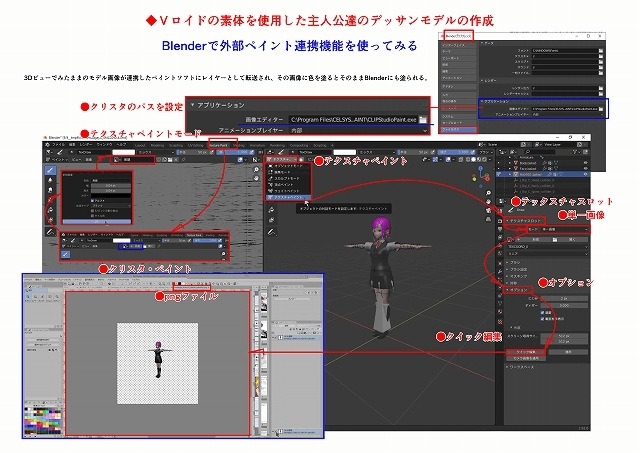The image size is (640, 453).
Task: Click the image editor pan hand icon
Action: [256, 178]
